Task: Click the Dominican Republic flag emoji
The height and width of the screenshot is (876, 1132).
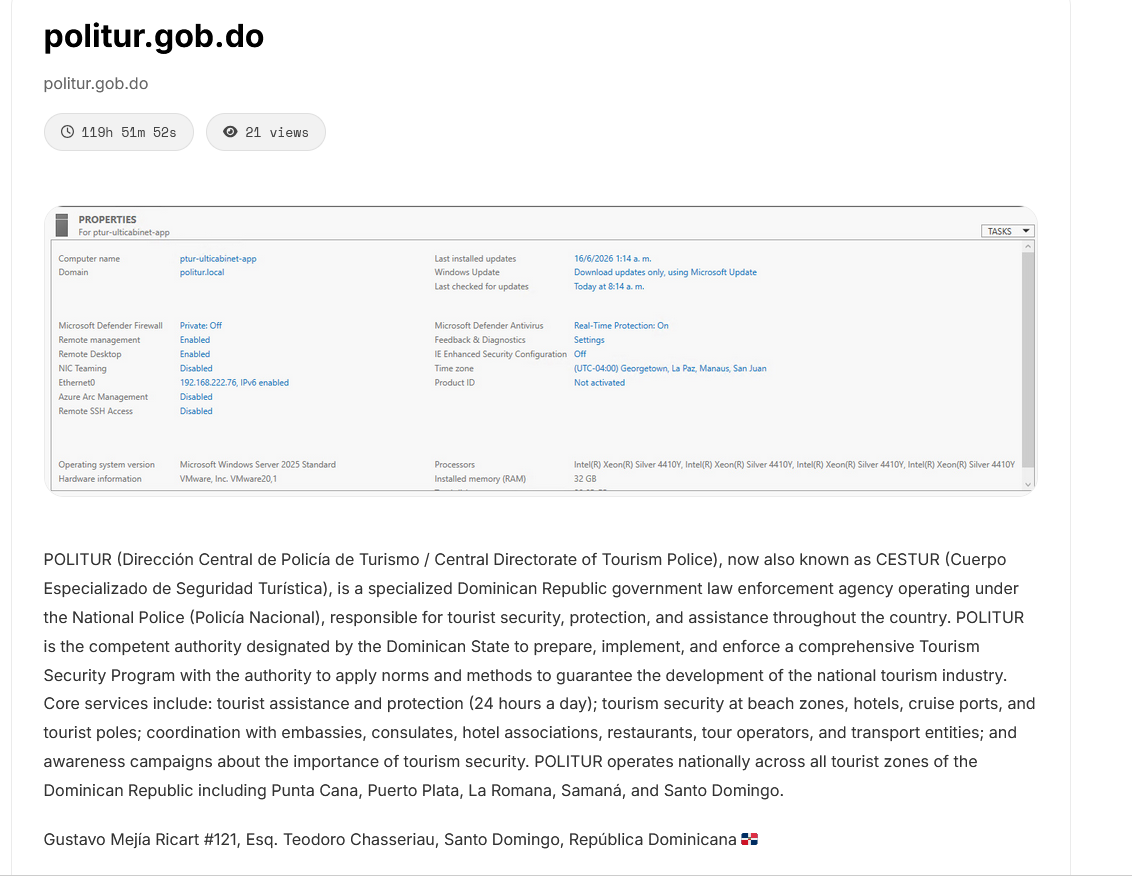Action: coord(749,839)
